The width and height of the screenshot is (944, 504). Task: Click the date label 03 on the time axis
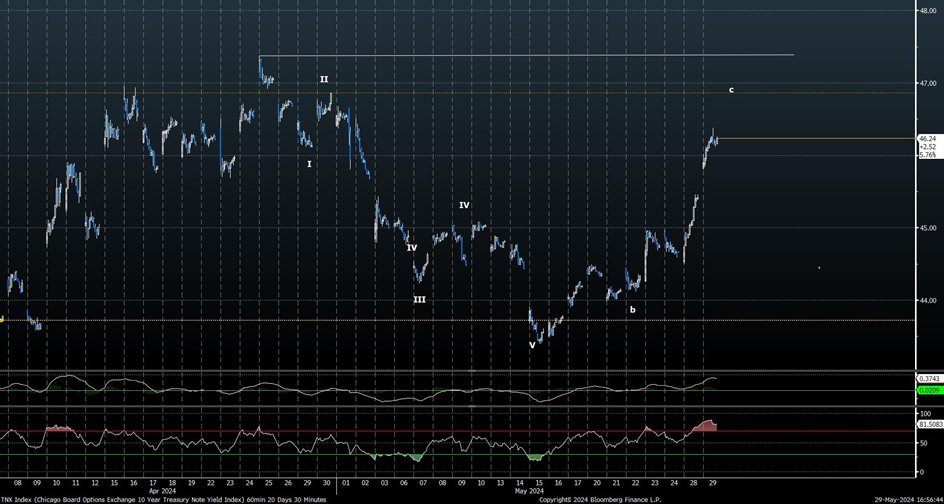point(384,483)
